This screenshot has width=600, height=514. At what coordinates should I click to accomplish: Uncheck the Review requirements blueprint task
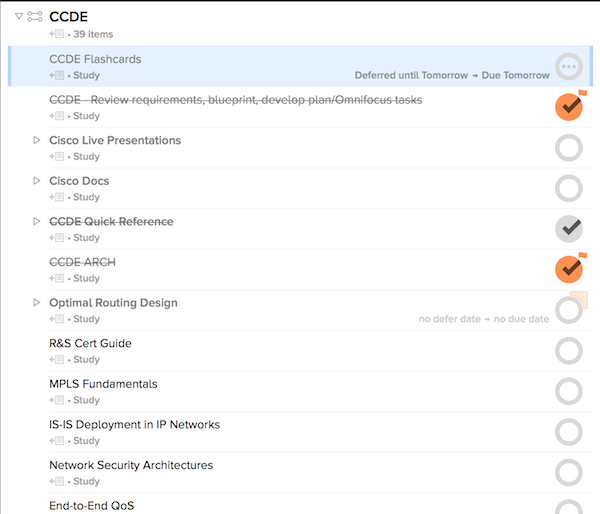tap(569, 107)
